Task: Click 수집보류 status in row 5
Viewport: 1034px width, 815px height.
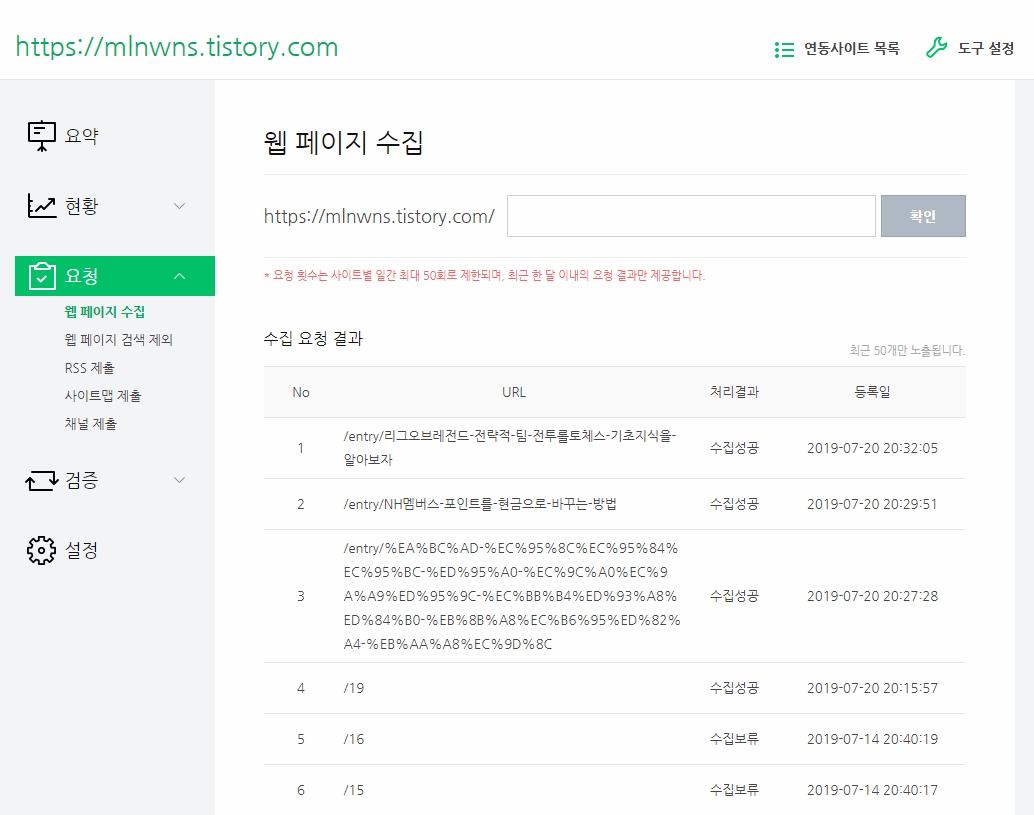Action: [x=734, y=739]
